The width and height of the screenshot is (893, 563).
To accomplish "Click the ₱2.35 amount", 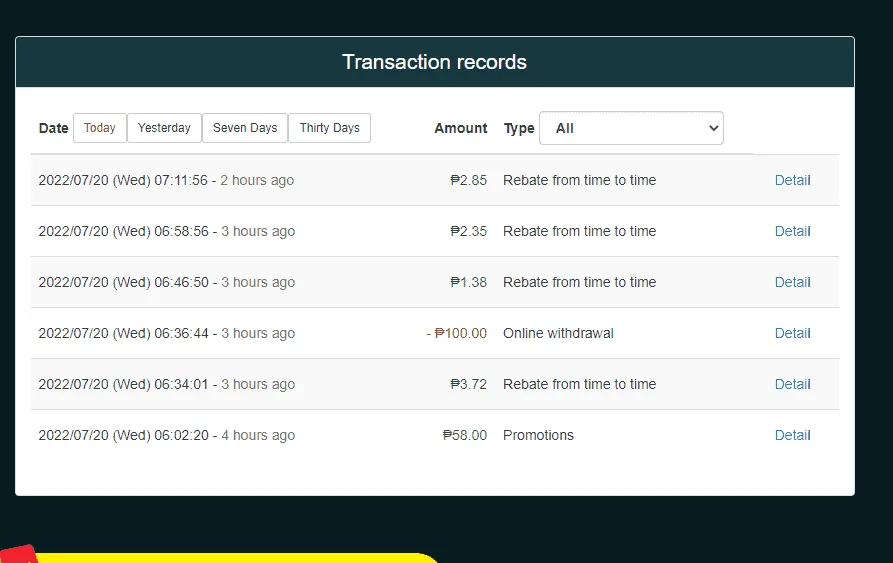I will (x=468, y=231).
